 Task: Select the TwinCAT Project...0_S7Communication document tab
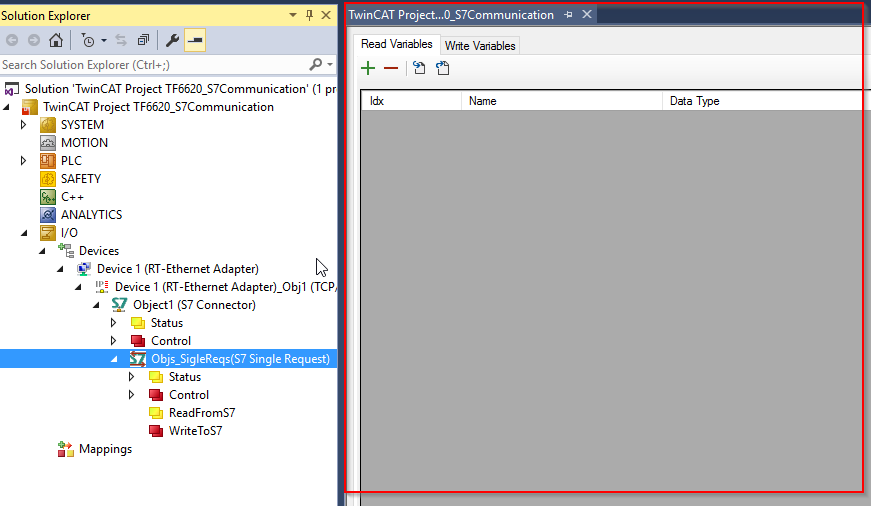[x=451, y=15]
